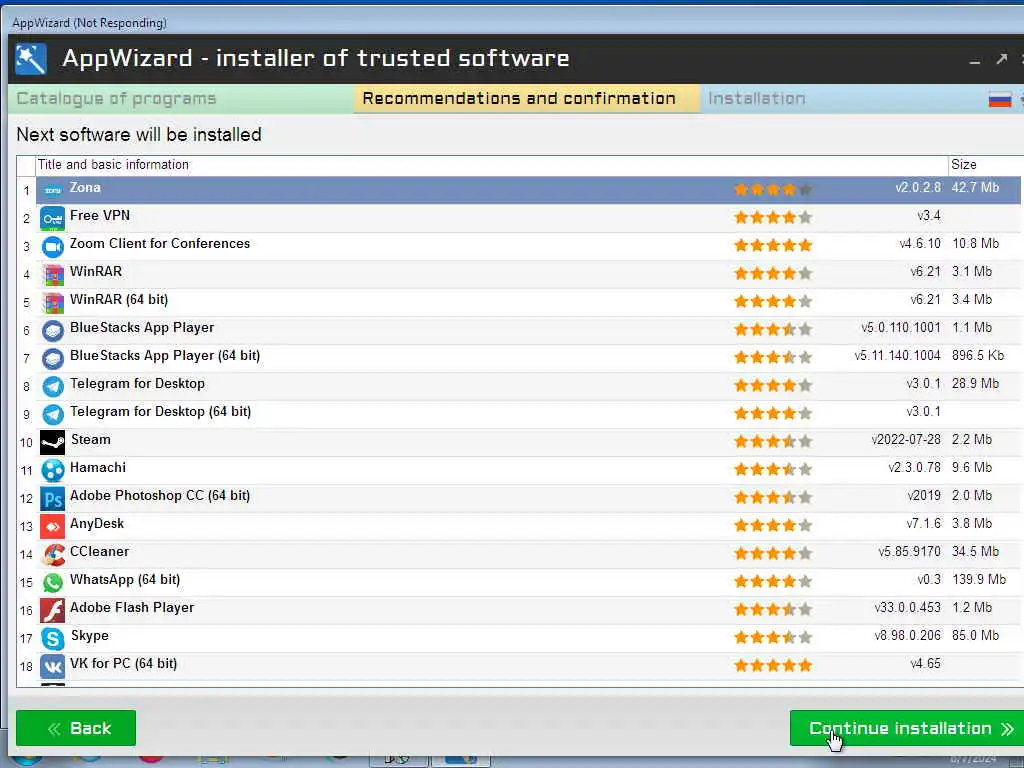This screenshot has height=768, width=1024.
Task: Click the expand arrow button in title bar
Action: pyautogui.click(x=1002, y=59)
